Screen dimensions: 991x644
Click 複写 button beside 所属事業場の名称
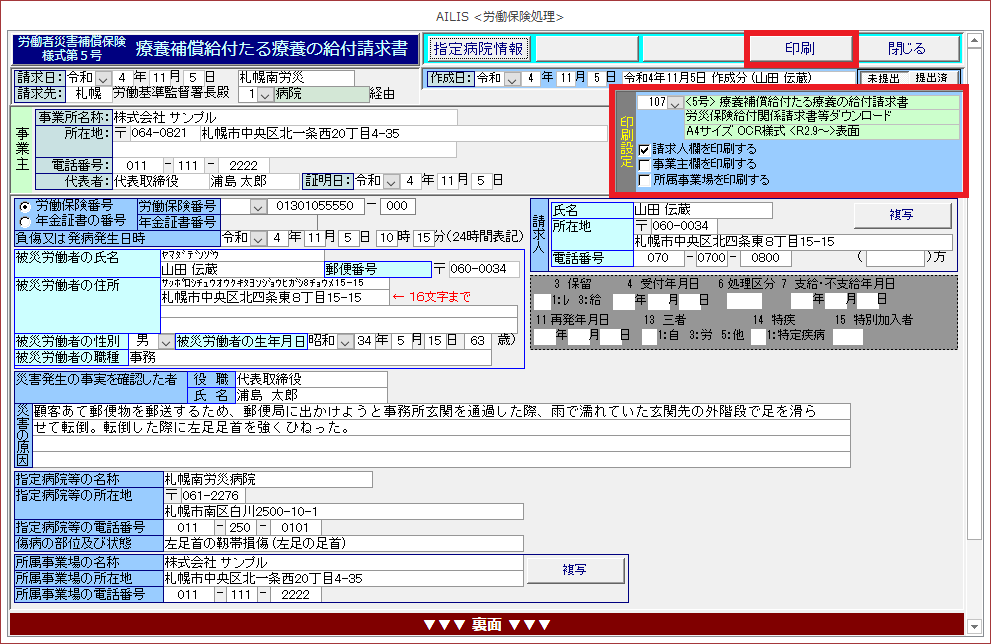pos(574,569)
